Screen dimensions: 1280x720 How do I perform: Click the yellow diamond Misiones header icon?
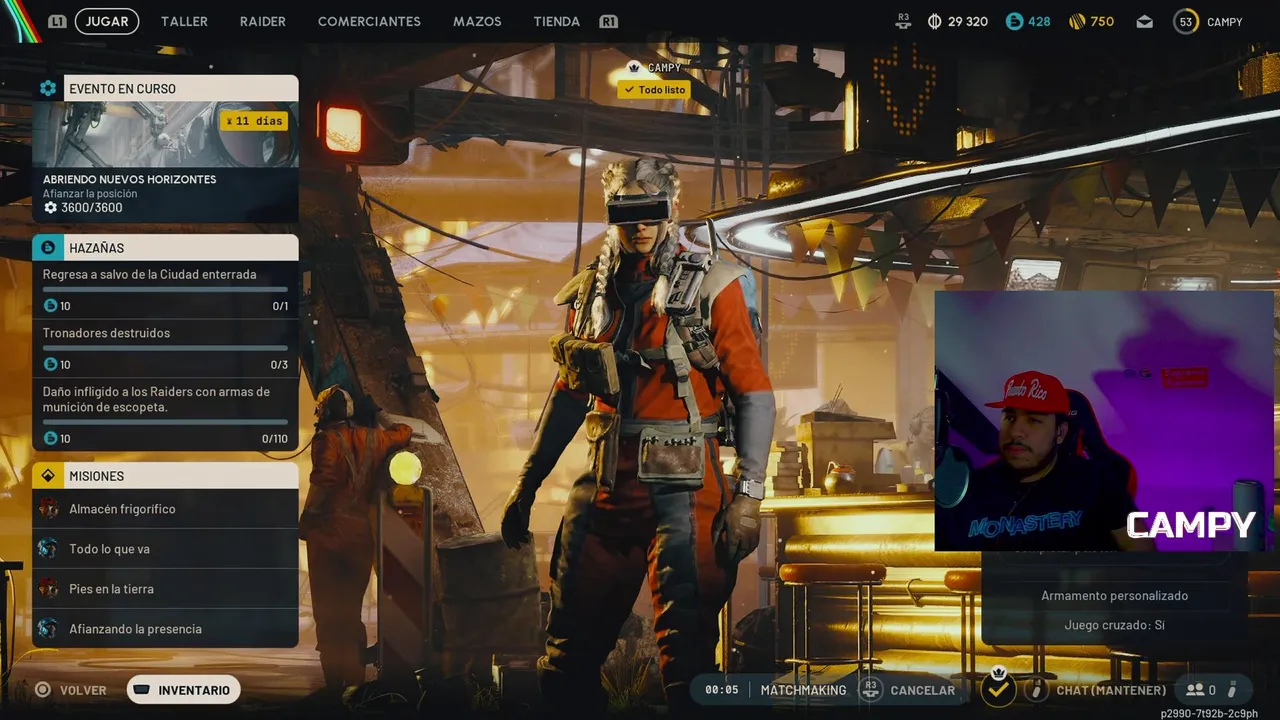coord(48,476)
